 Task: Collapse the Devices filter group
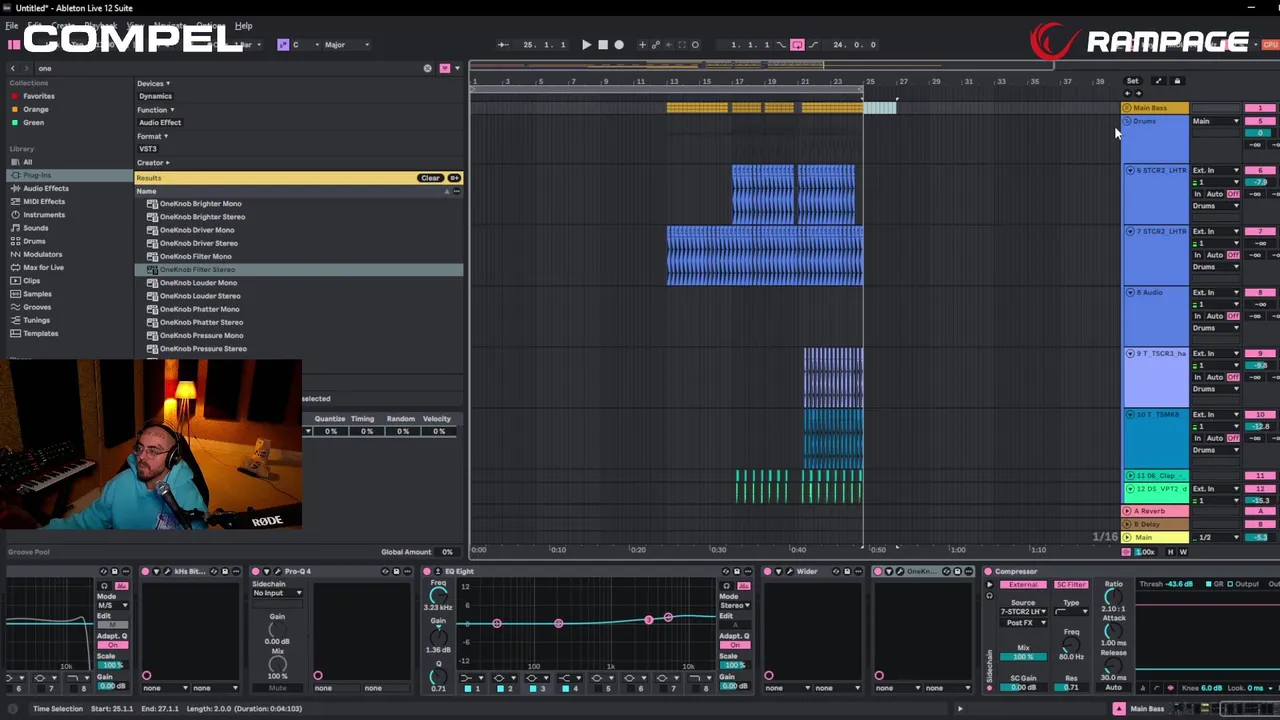[x=153, y=84]
